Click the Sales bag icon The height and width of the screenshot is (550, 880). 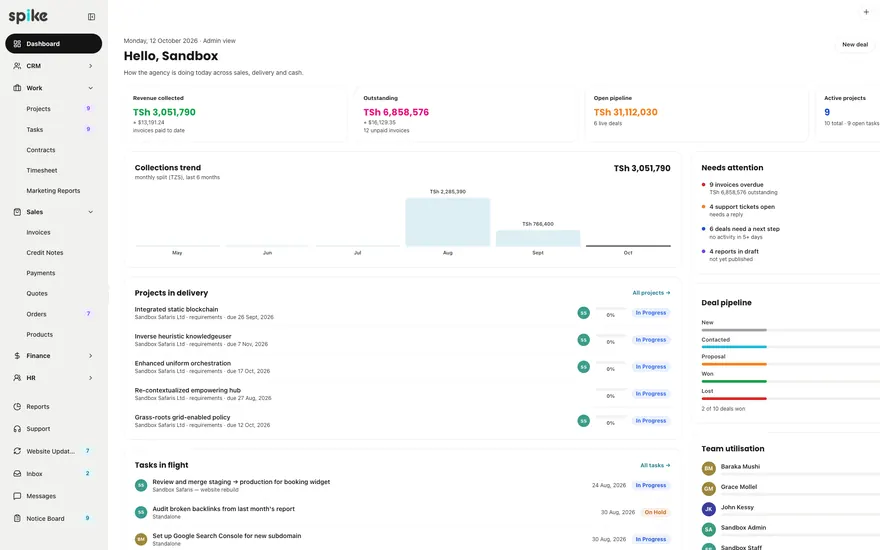(17, 212)
